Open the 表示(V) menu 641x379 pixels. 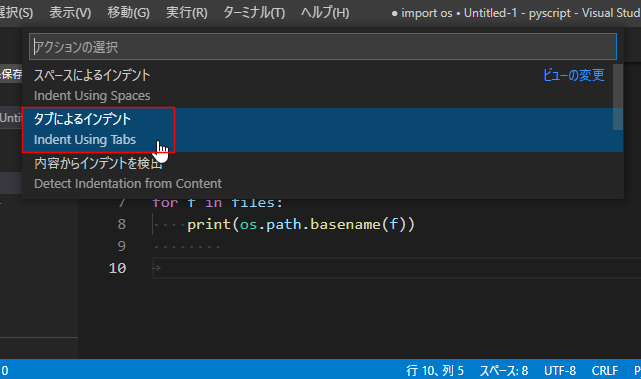70,13
